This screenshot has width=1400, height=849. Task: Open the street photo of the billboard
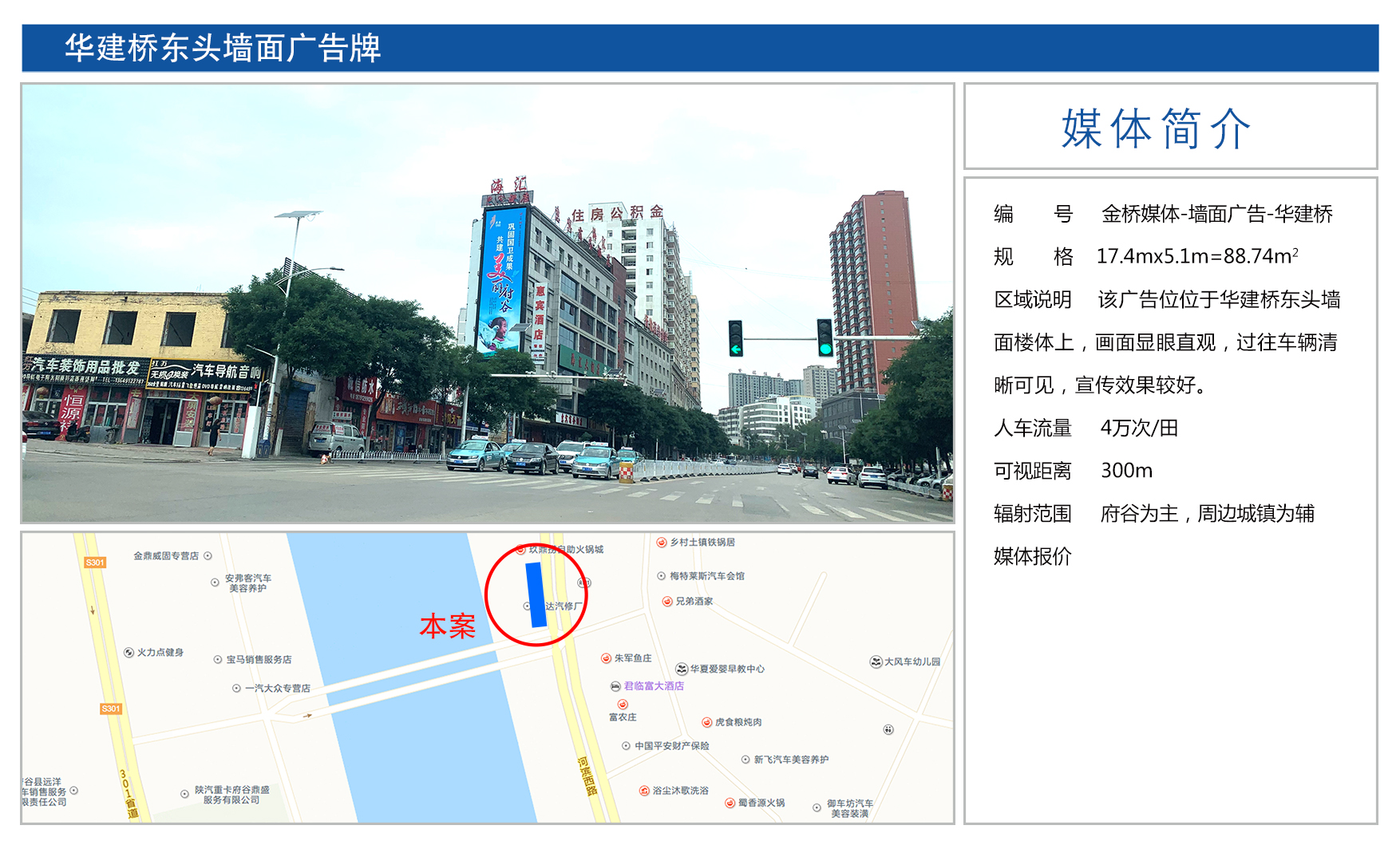pos(488,303)
